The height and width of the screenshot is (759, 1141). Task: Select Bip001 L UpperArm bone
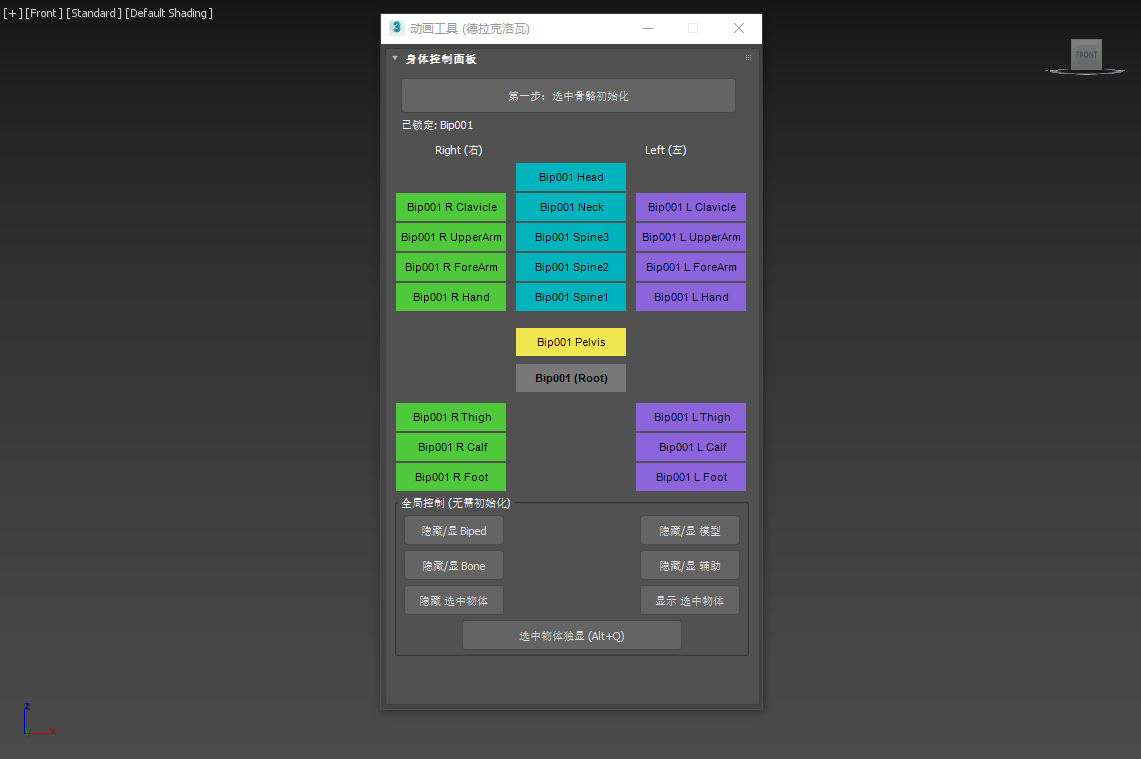pyautogui.click(x=691, y=237)
